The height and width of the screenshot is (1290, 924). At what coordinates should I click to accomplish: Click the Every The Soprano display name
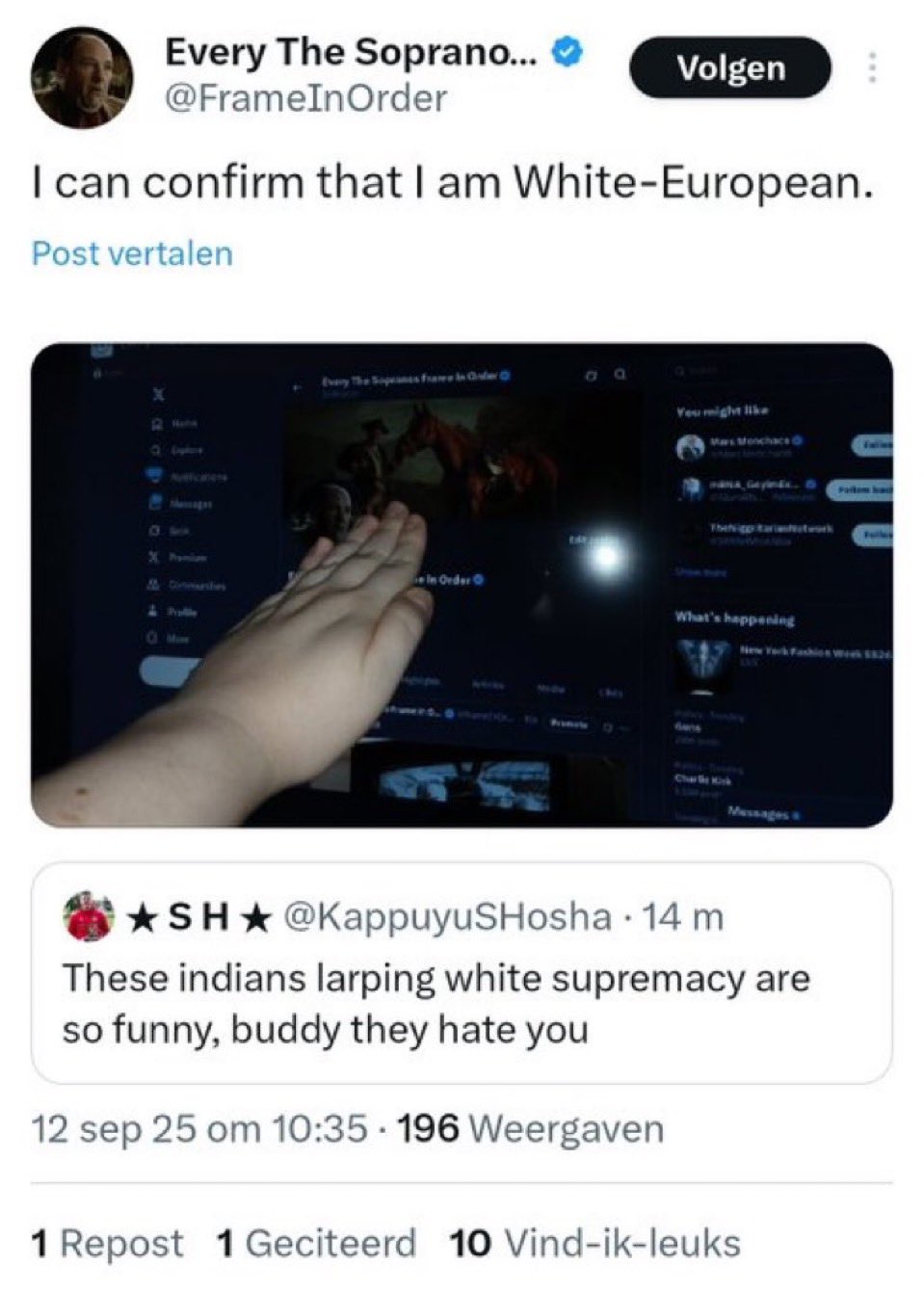coord(354,52)
